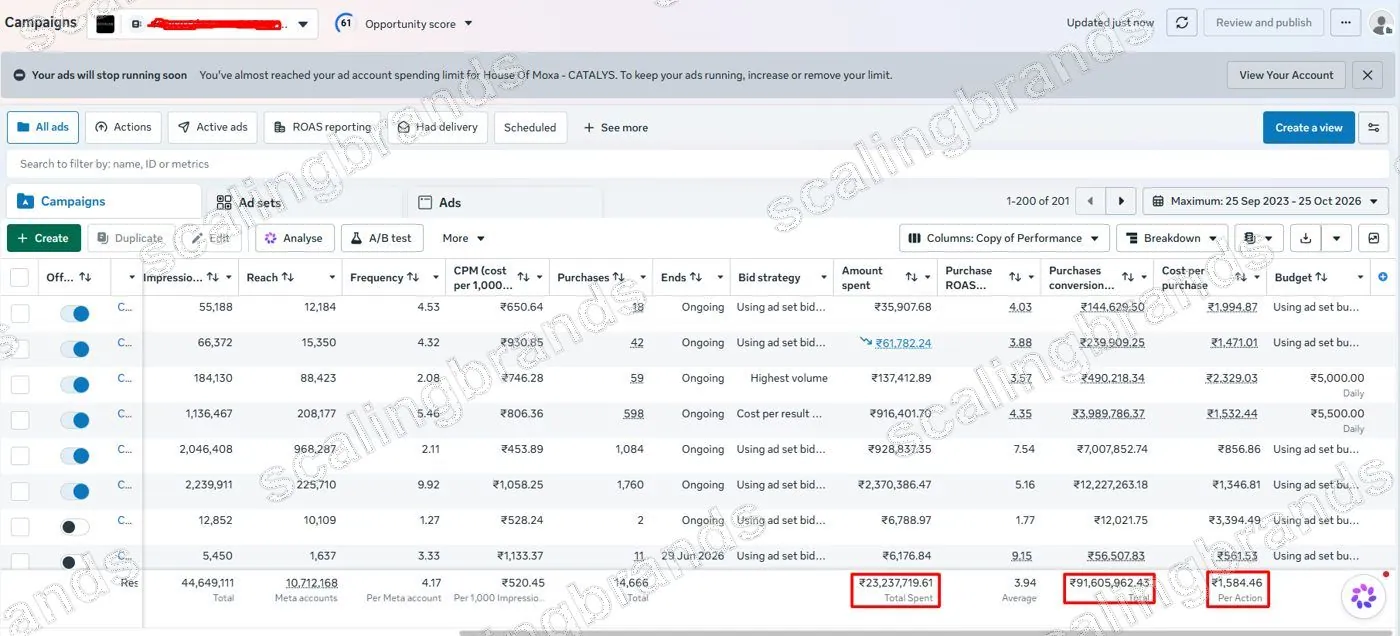Screen dimensions: 1400x636
Task: Open the charts panel icon at far right
Action: click(1374, 238)
